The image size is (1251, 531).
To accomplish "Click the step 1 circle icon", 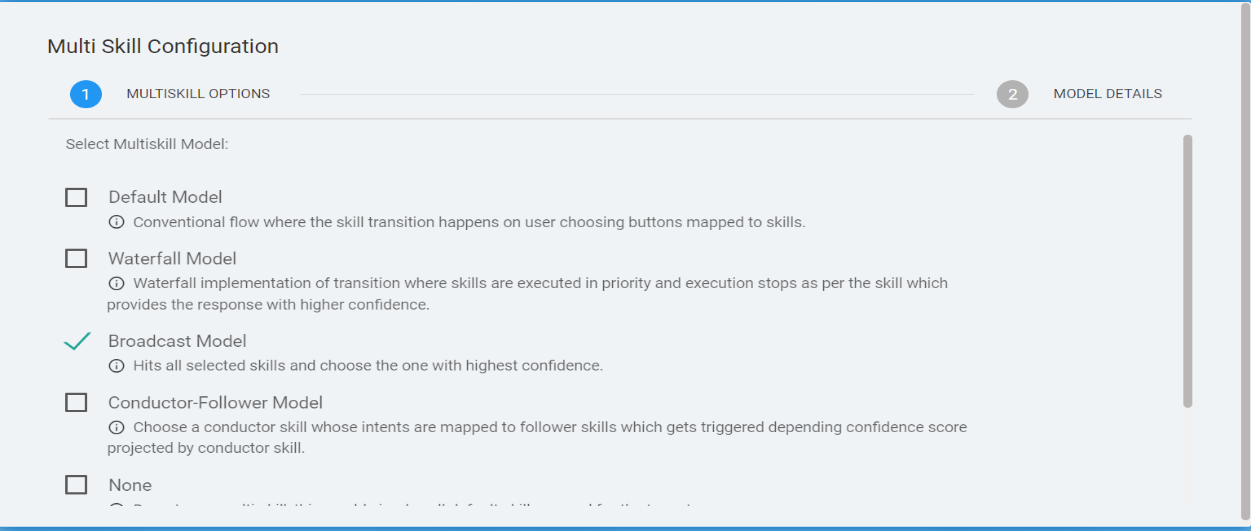I will click(x=86, y=94).
